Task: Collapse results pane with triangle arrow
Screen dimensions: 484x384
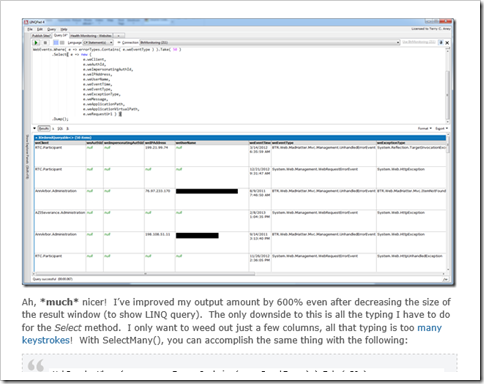Action: point(34,128)
